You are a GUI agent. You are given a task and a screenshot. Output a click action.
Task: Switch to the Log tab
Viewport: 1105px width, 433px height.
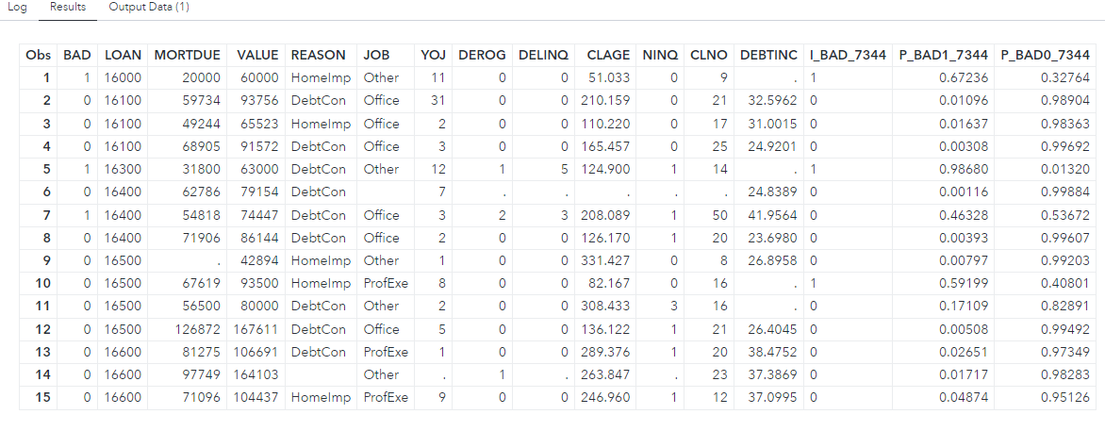pos(17,8)
